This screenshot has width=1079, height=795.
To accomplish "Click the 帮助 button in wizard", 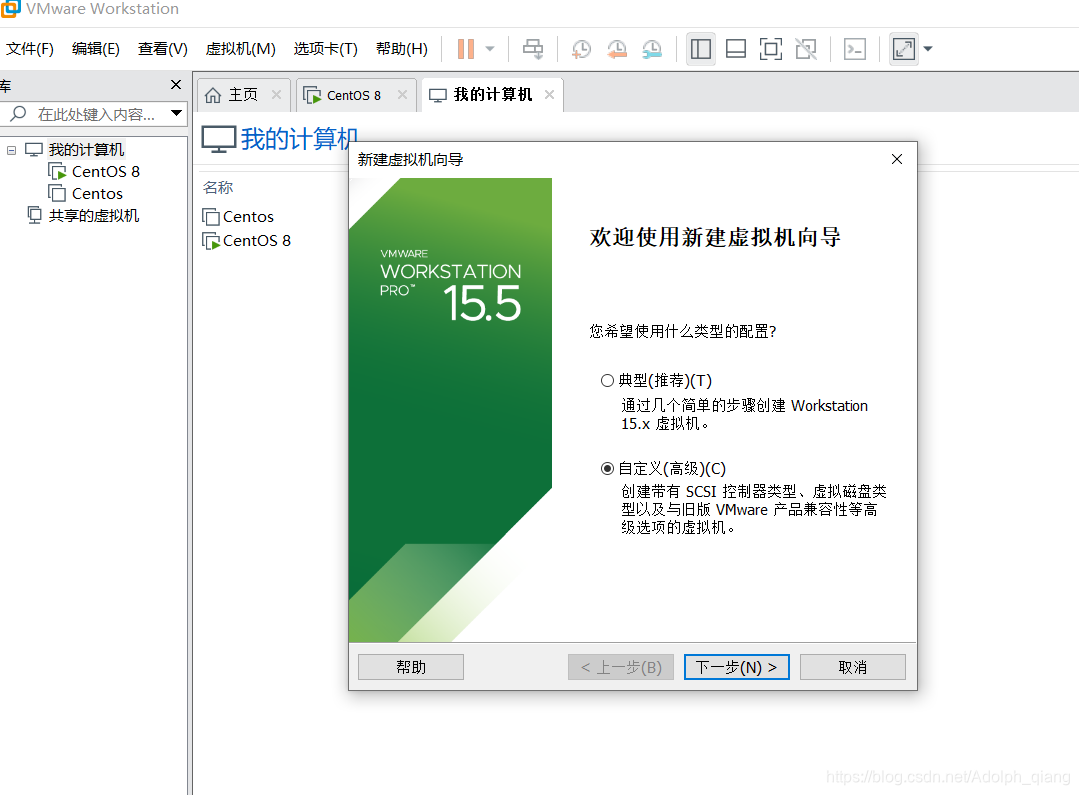I will point(411,667).
